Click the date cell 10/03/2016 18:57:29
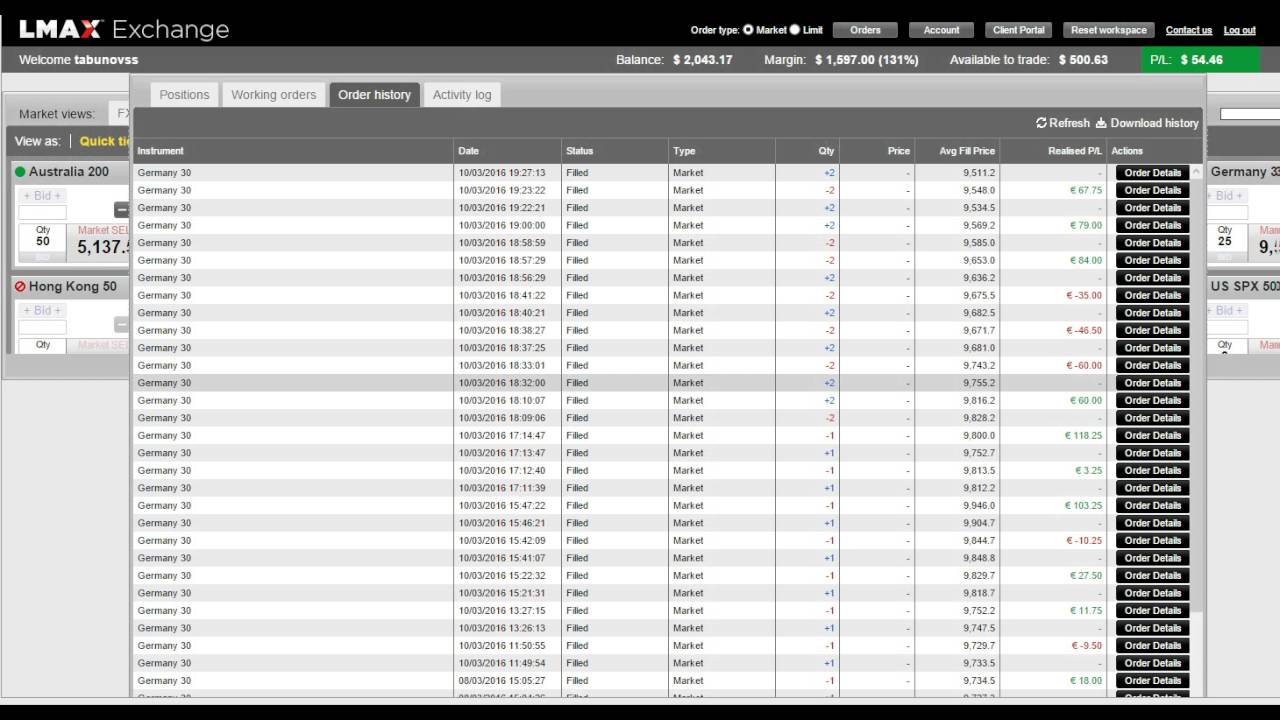The image size is (1280, 720). coord(502,260)
